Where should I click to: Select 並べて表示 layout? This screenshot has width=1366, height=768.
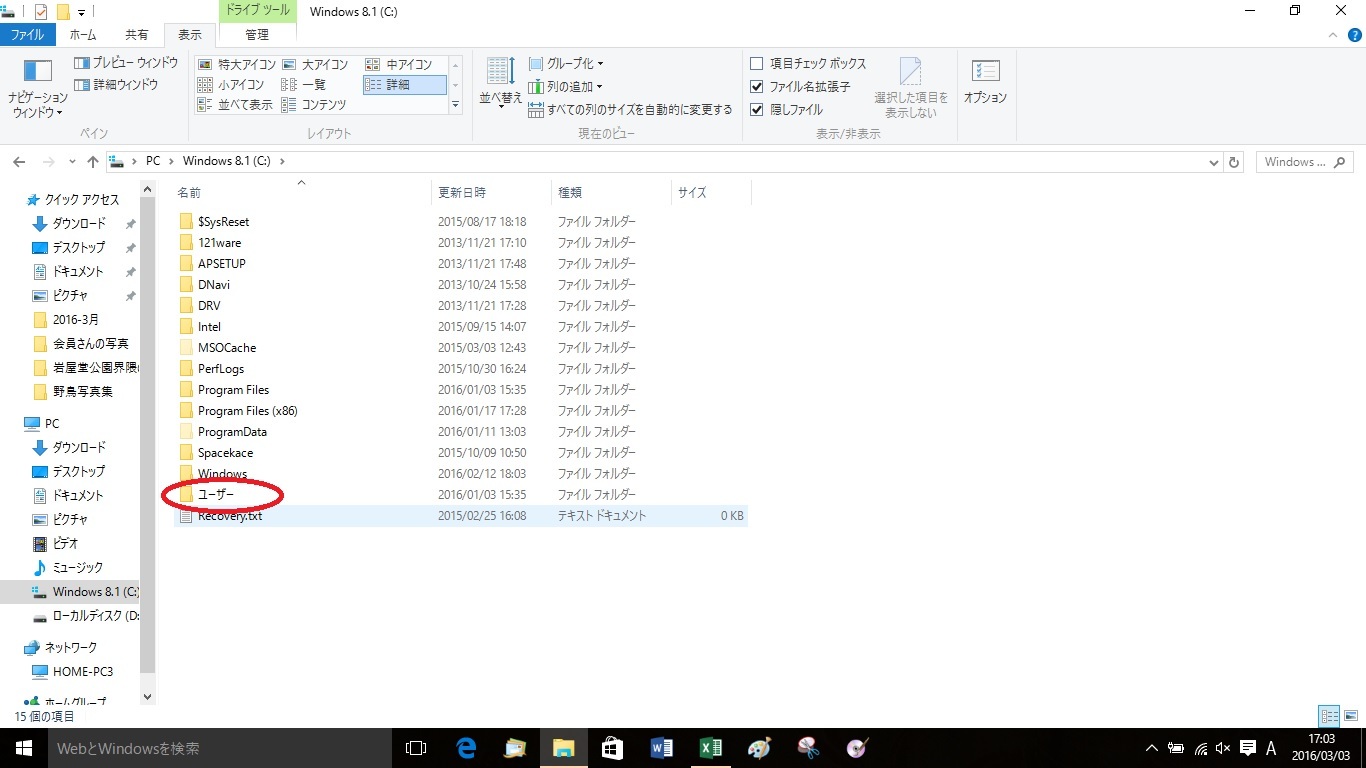click(235, 105)
